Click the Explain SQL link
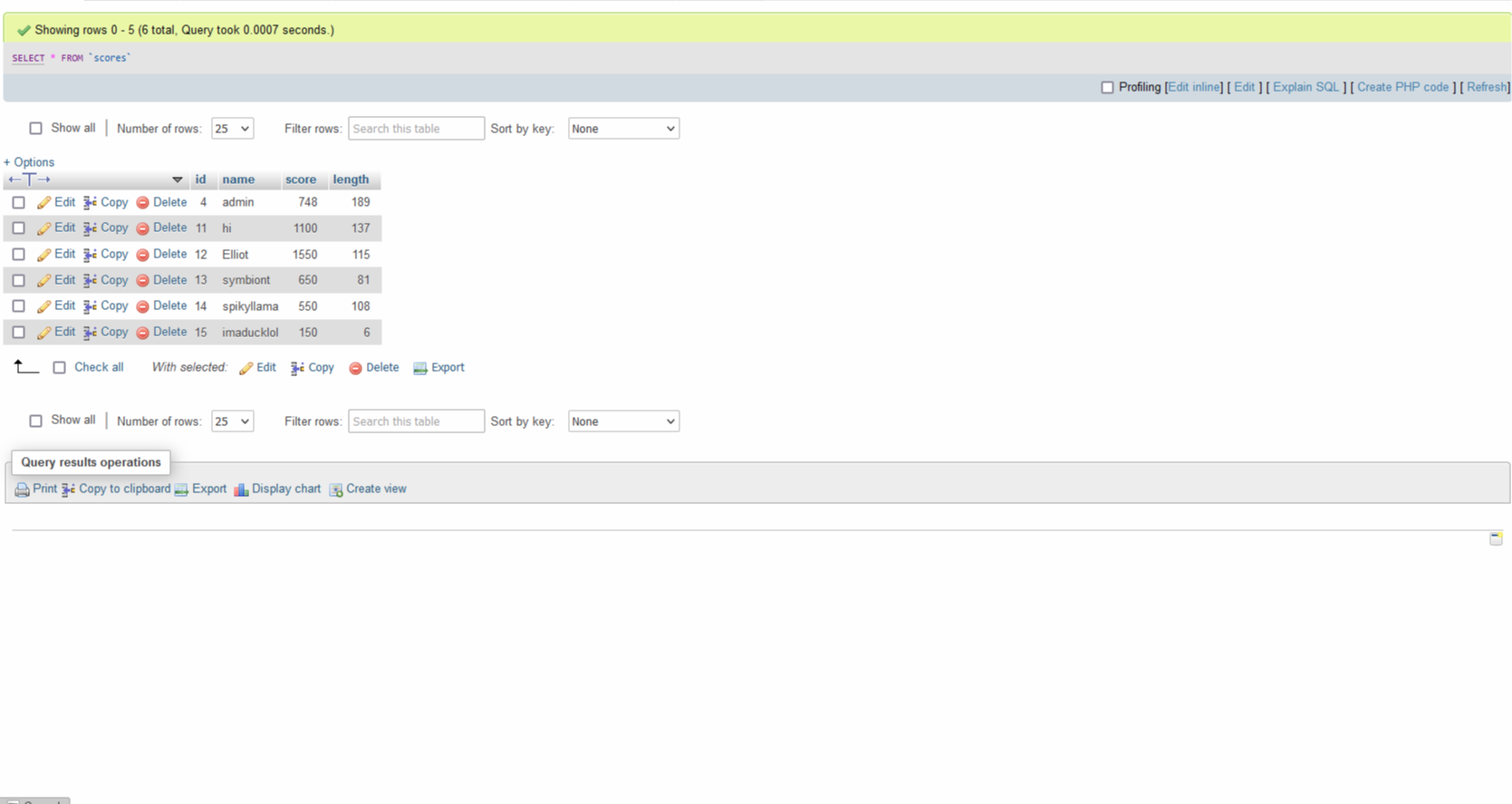 1305,87
